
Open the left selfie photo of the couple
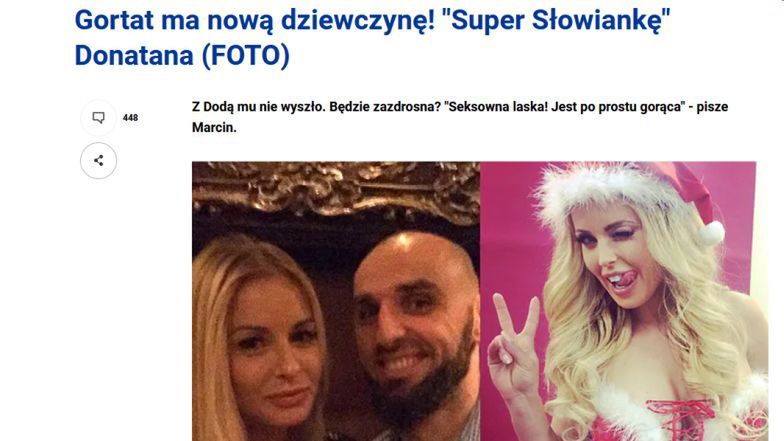(x=336, y=301)
